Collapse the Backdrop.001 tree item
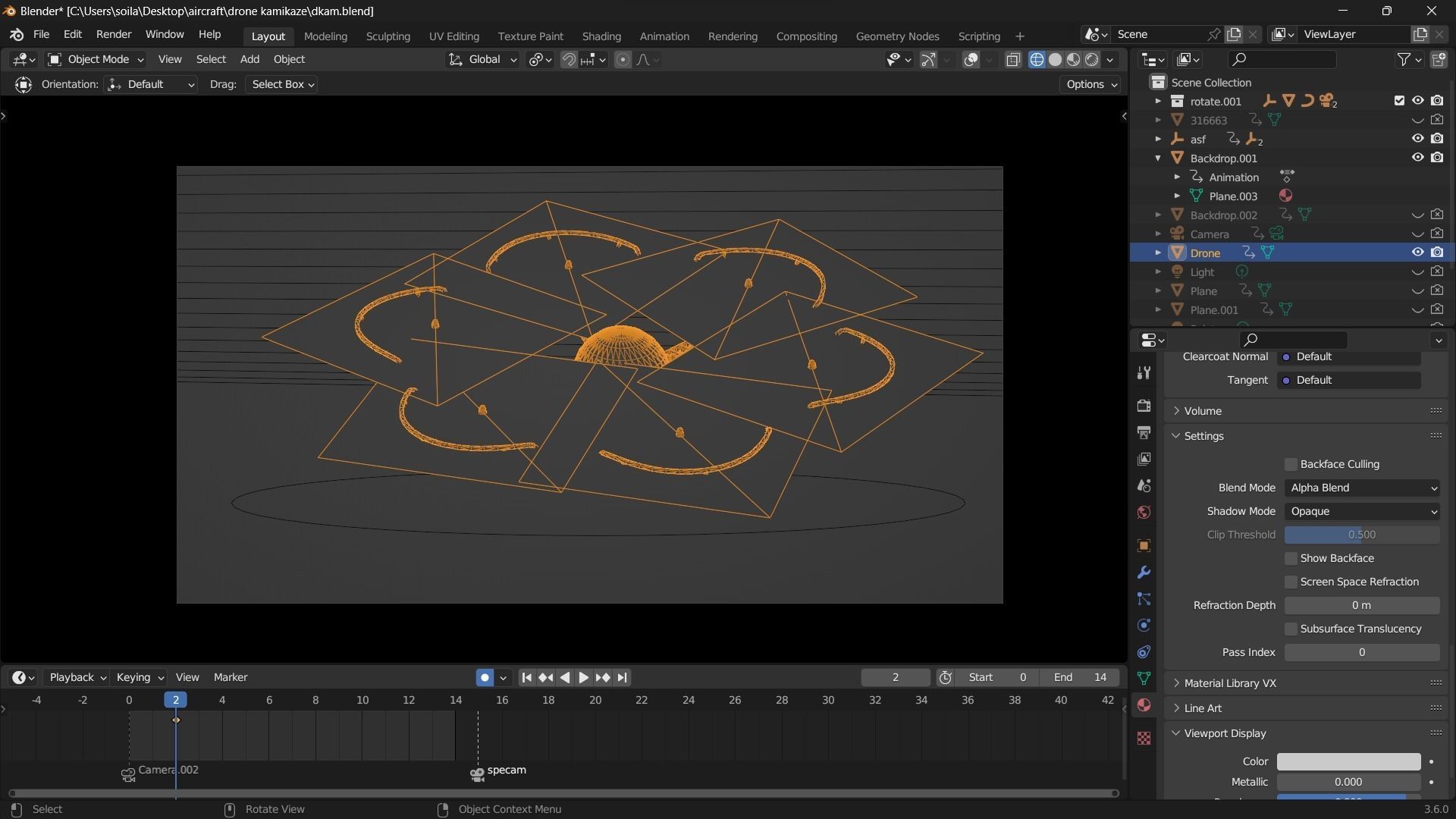 (x=1158, y=158)
